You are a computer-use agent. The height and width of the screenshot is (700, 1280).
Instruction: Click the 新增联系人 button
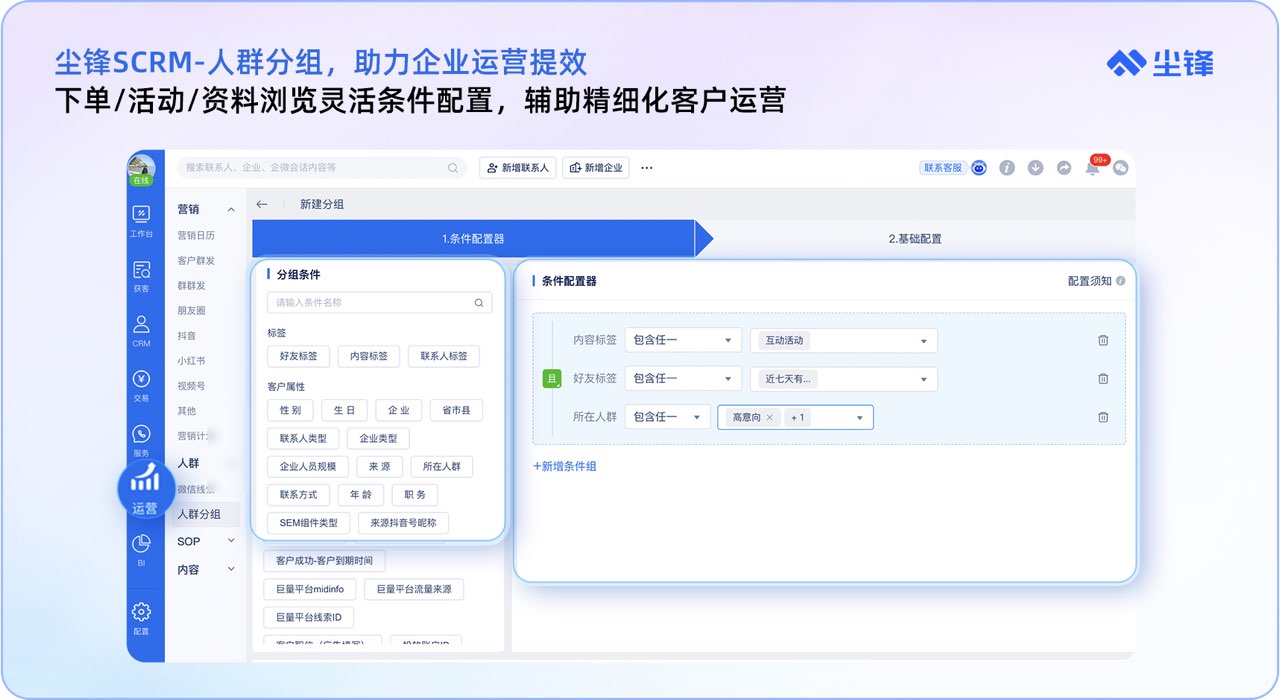coord(517,168)
